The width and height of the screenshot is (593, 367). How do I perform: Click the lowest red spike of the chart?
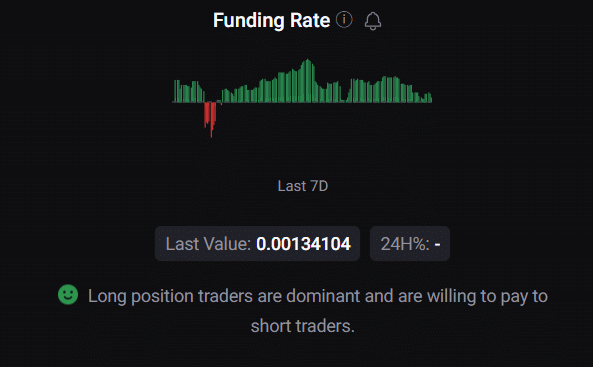pos(211,129)
